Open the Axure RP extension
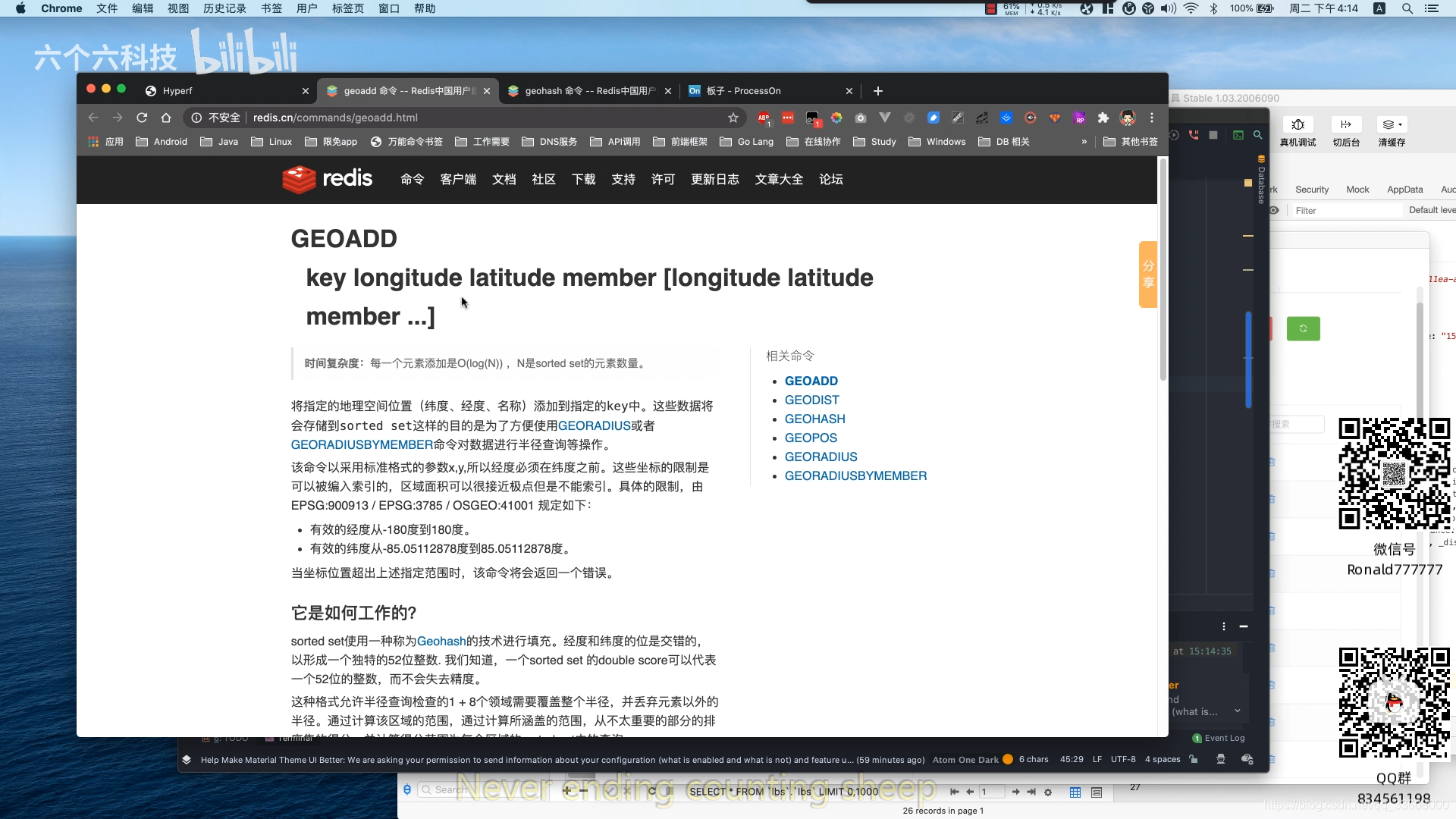The image size is (1456, 819). click(1080, 118)
